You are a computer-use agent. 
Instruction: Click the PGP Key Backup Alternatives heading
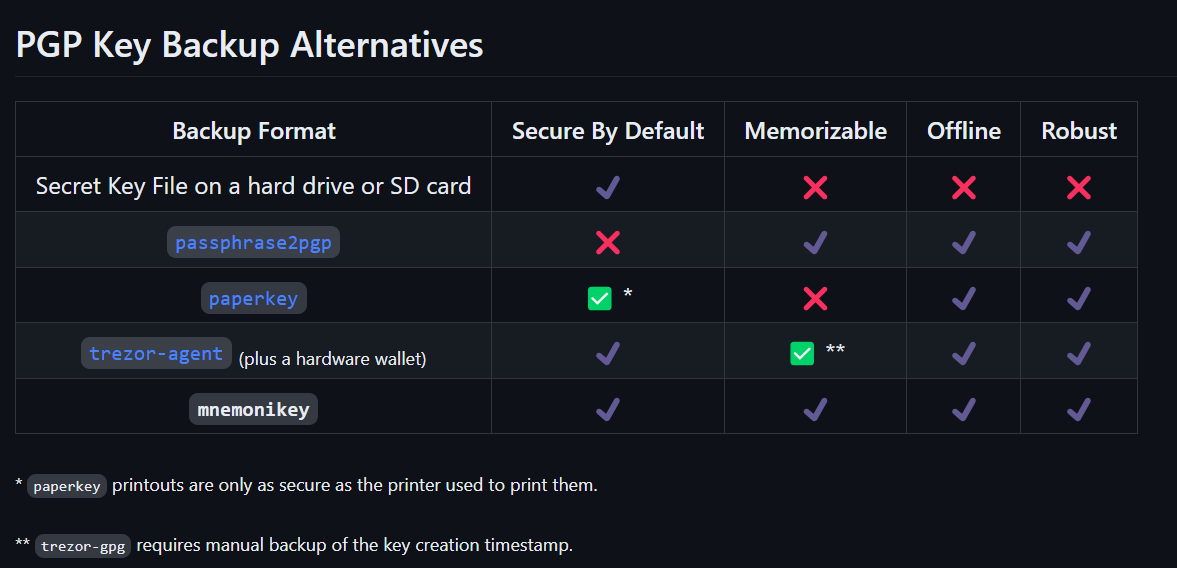(x=250, y=45)
